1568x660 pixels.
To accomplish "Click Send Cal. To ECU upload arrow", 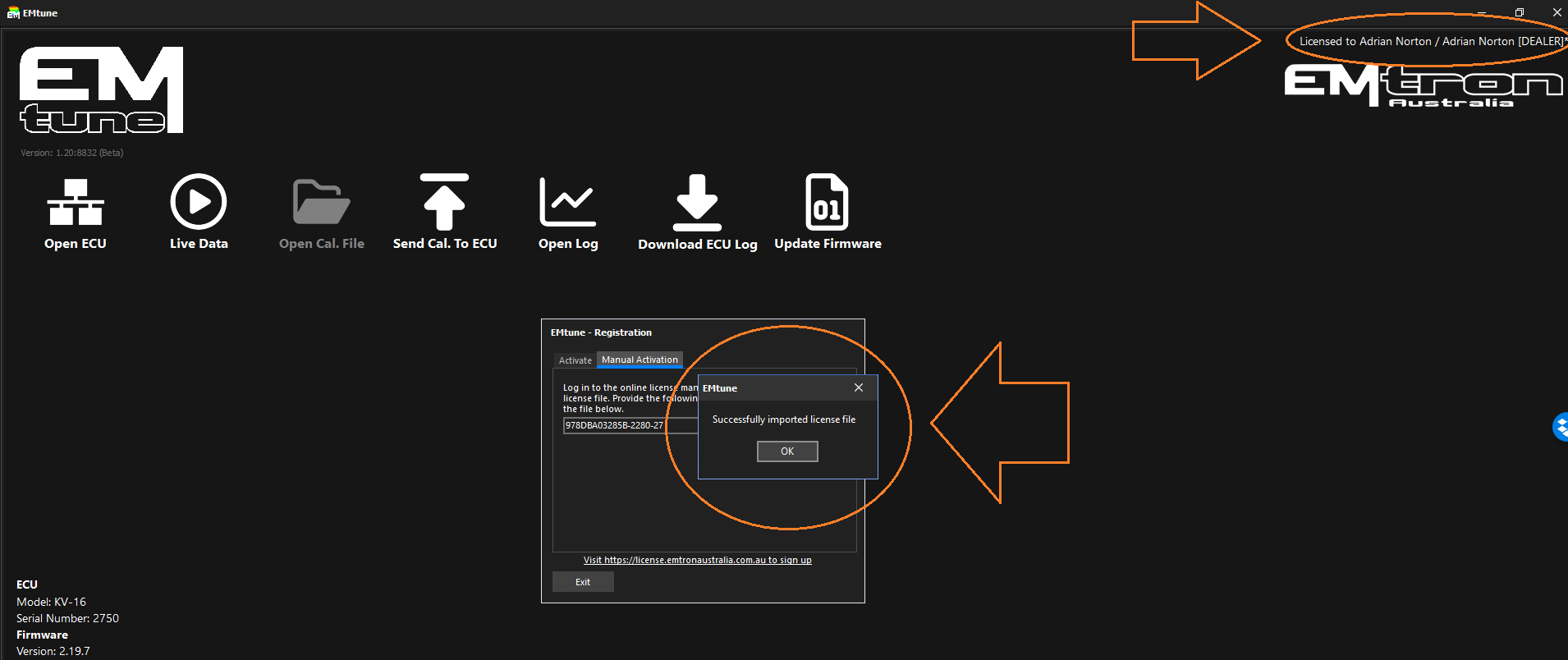I will click(444, 201).
